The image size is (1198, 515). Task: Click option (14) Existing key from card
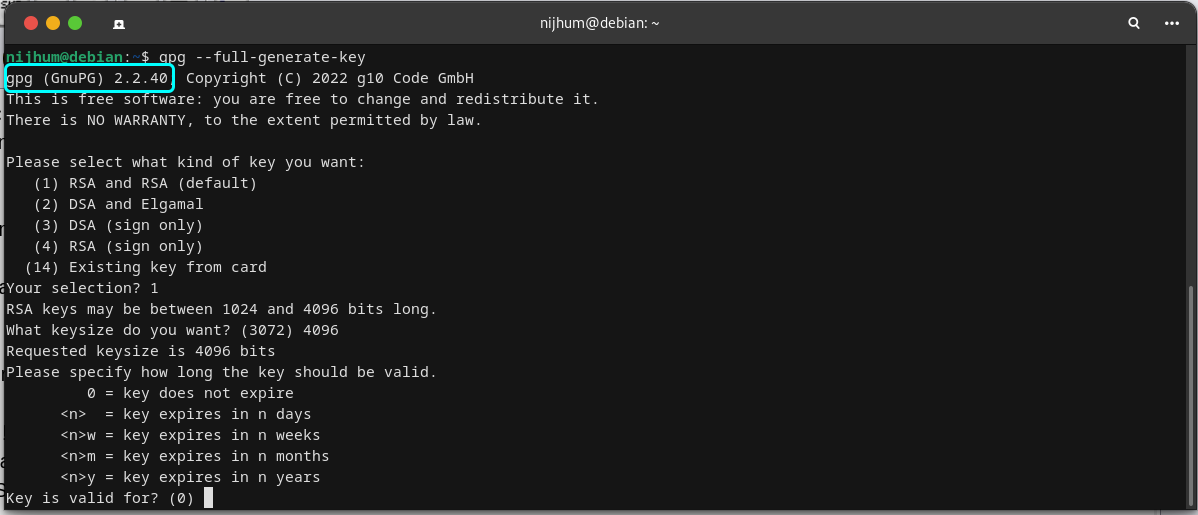pyautogui.click(x=146, y=267)
